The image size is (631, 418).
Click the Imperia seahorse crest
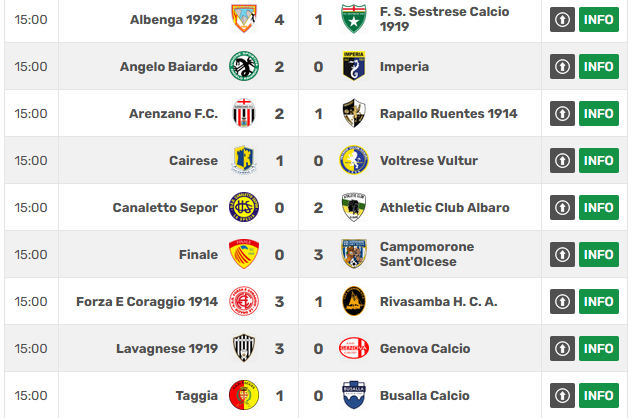tap(354, 66)
